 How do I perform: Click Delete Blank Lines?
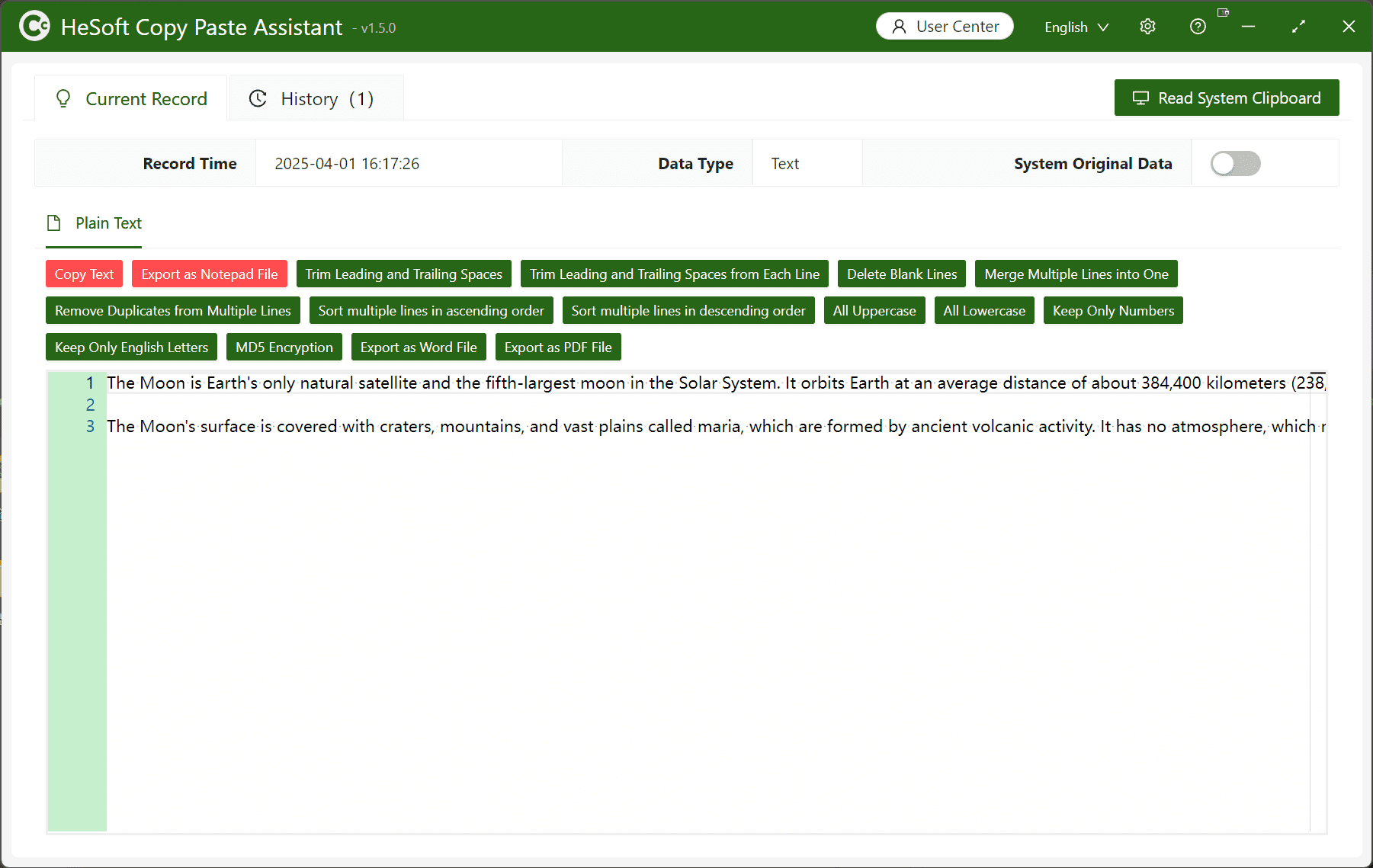point(901,274)
